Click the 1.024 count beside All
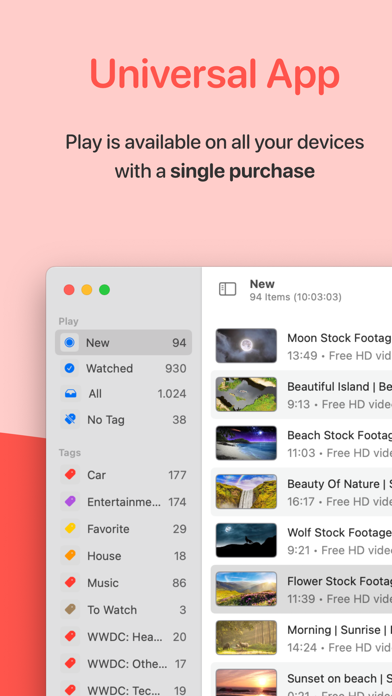Viewport: 392px width, 696px height. pos(171,394)
